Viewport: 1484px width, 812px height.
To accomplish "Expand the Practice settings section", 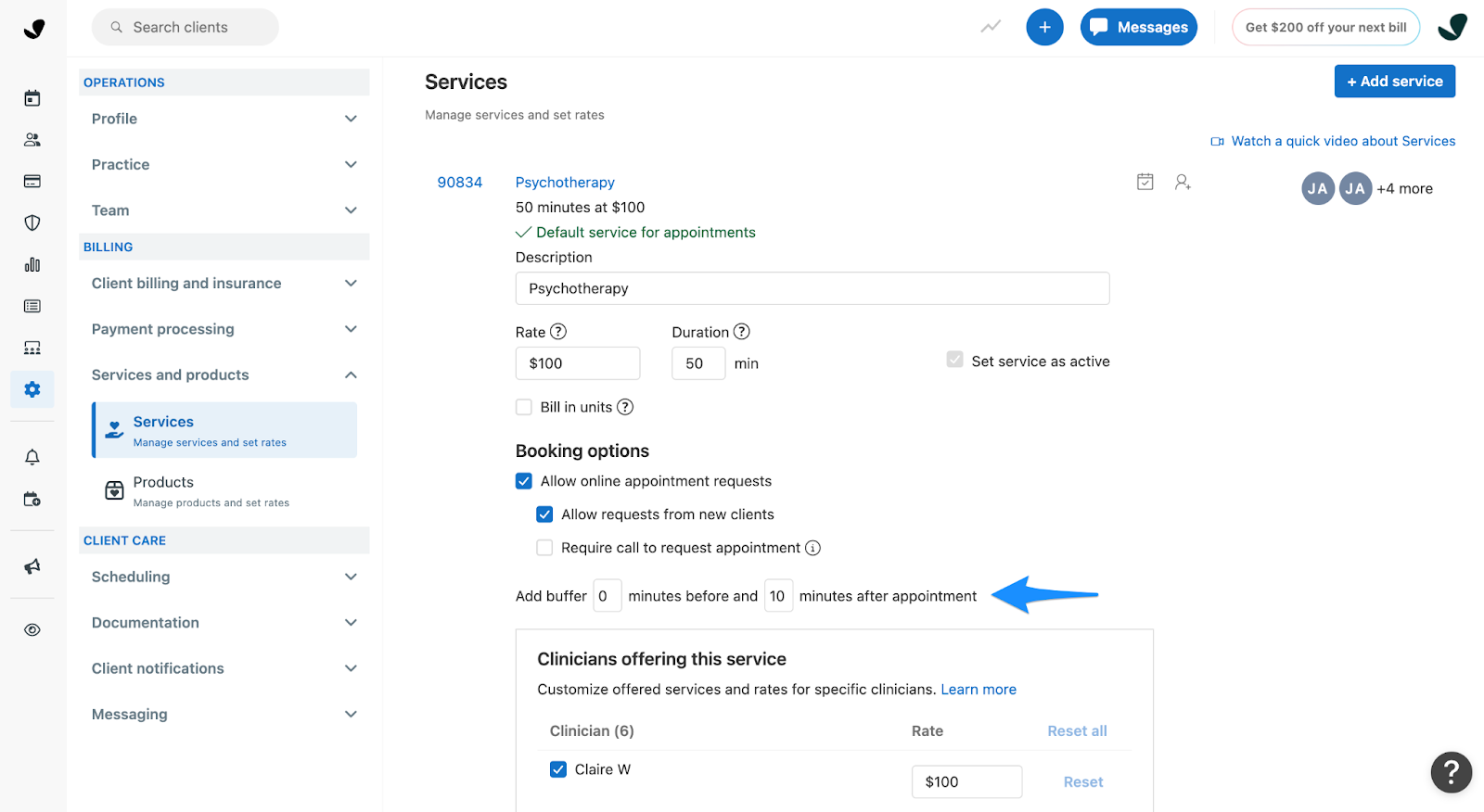I will [224, 164].
